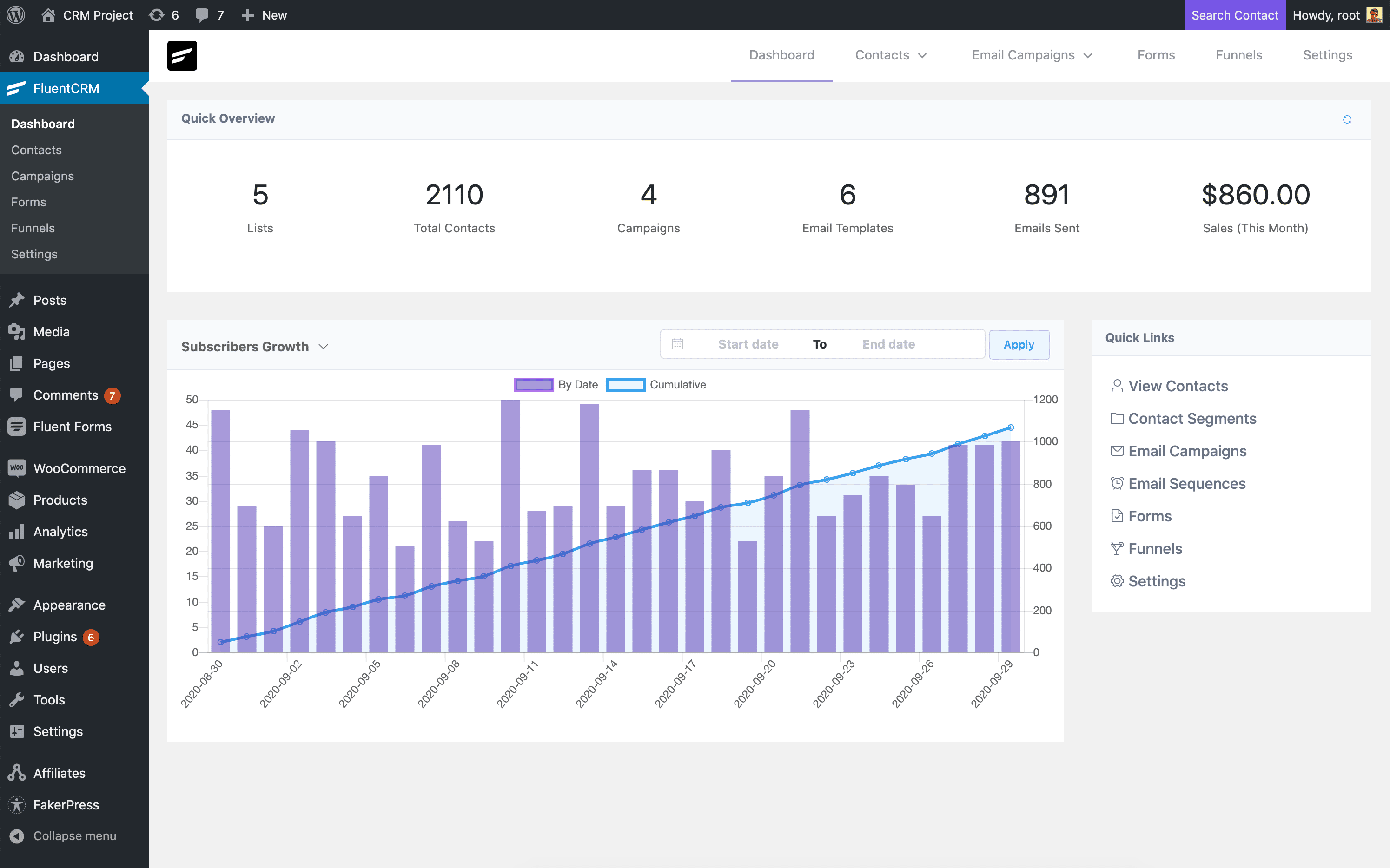This screenshot has height=868, width=1390.
Task: Open Contacts in FluentCRM submenu
Action: pyautogui.click(x=36, y=150)
